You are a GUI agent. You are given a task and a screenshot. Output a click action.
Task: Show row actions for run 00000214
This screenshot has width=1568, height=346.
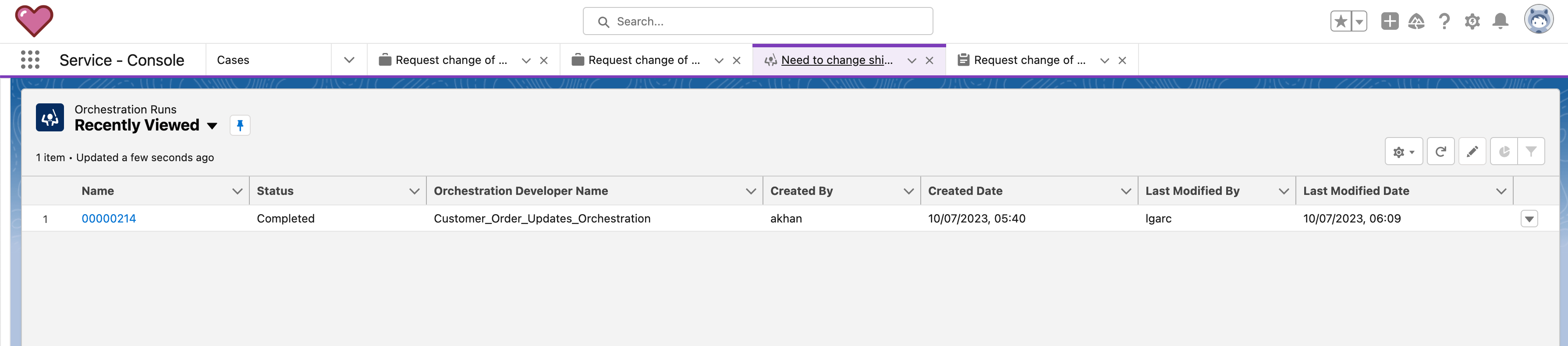click(1529, 218)
